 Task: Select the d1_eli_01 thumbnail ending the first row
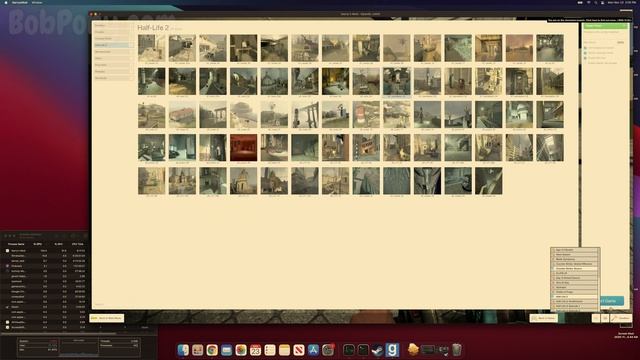[550, 48]
